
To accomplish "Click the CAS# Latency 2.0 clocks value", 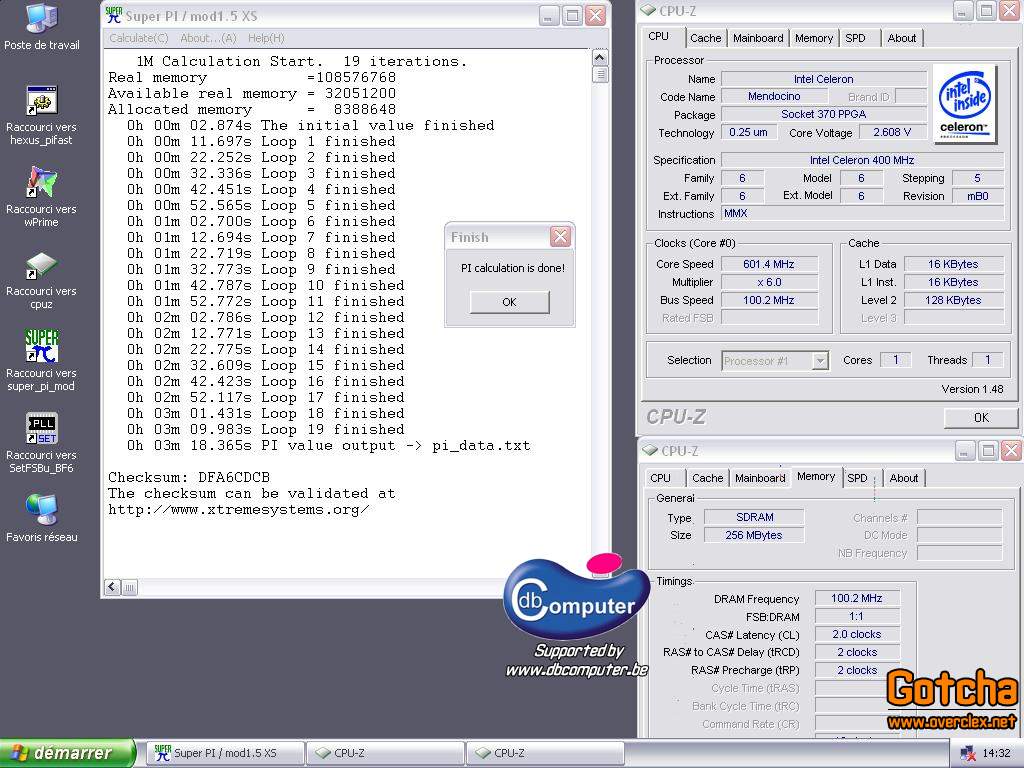I will click(857, 634).
